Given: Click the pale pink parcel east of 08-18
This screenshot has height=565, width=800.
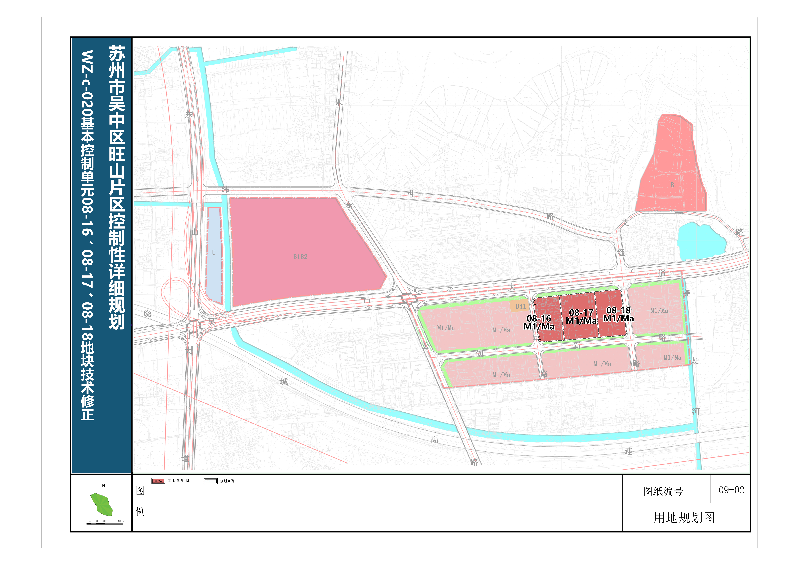Looking at the screenshot, I should click(x=657, y=313).
